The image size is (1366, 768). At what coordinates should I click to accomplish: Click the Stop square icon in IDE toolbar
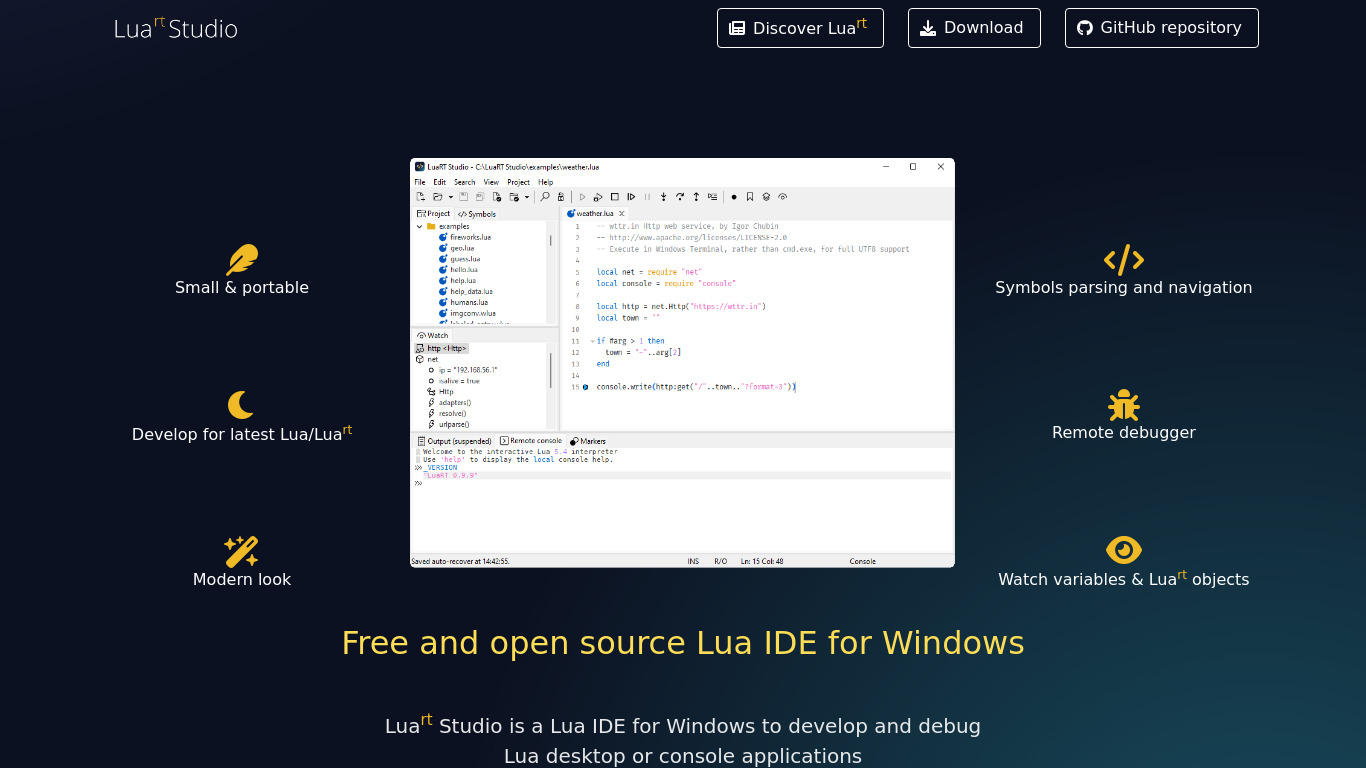tap(615, 197)
